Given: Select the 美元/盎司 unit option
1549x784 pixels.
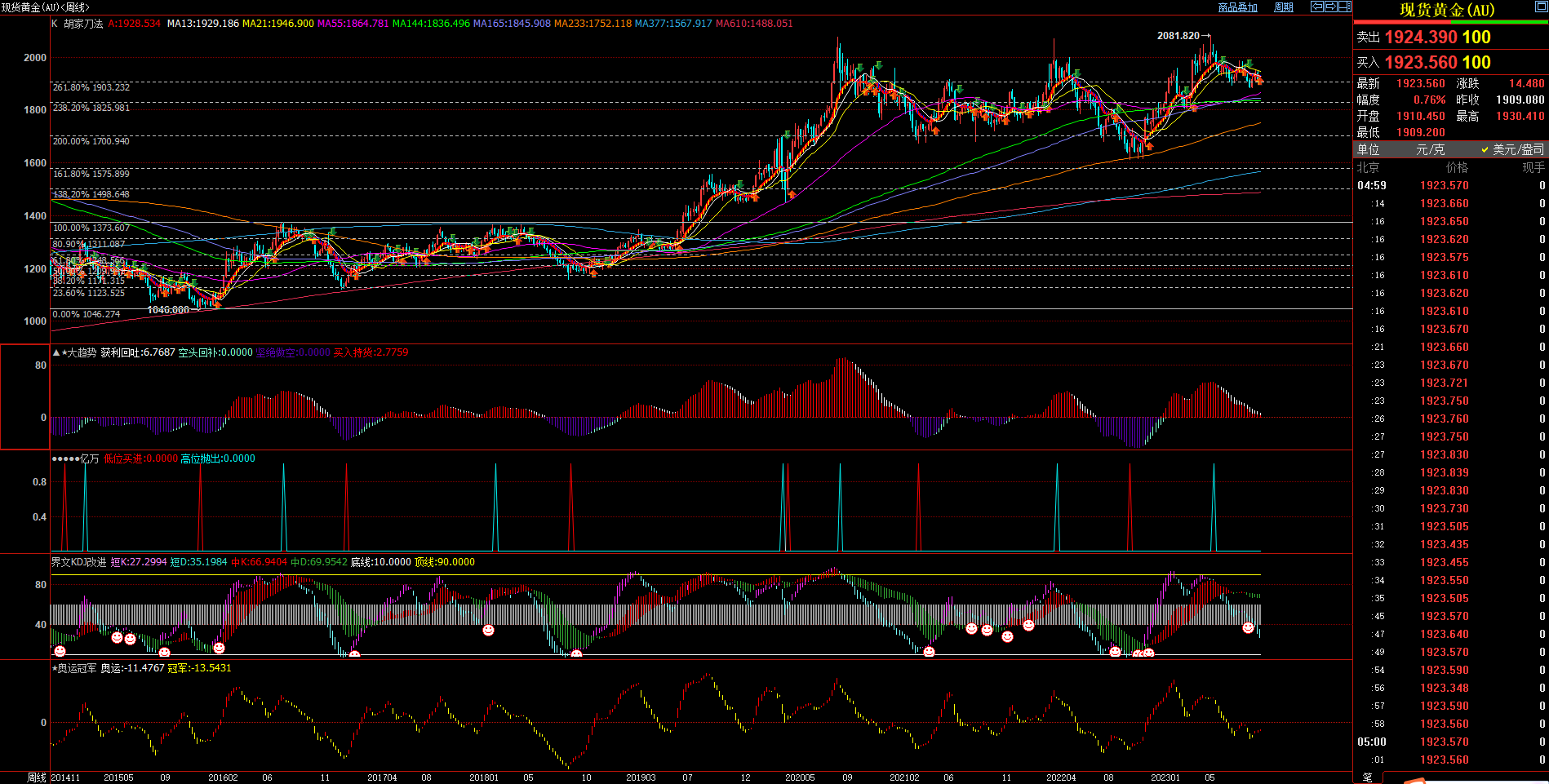Looking at the screenshot, I should [x=1513, y=149].
